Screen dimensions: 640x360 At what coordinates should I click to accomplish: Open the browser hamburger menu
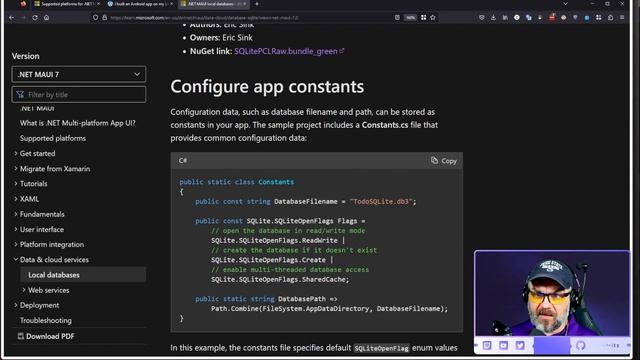pyautogui.click(x=622, y=18)
